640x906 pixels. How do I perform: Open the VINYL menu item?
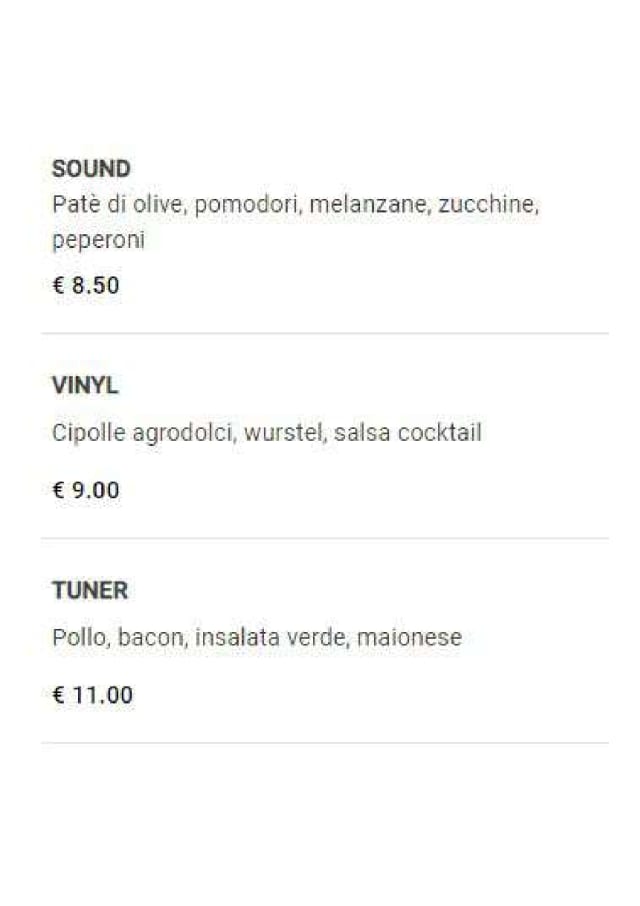coord(85,386)
